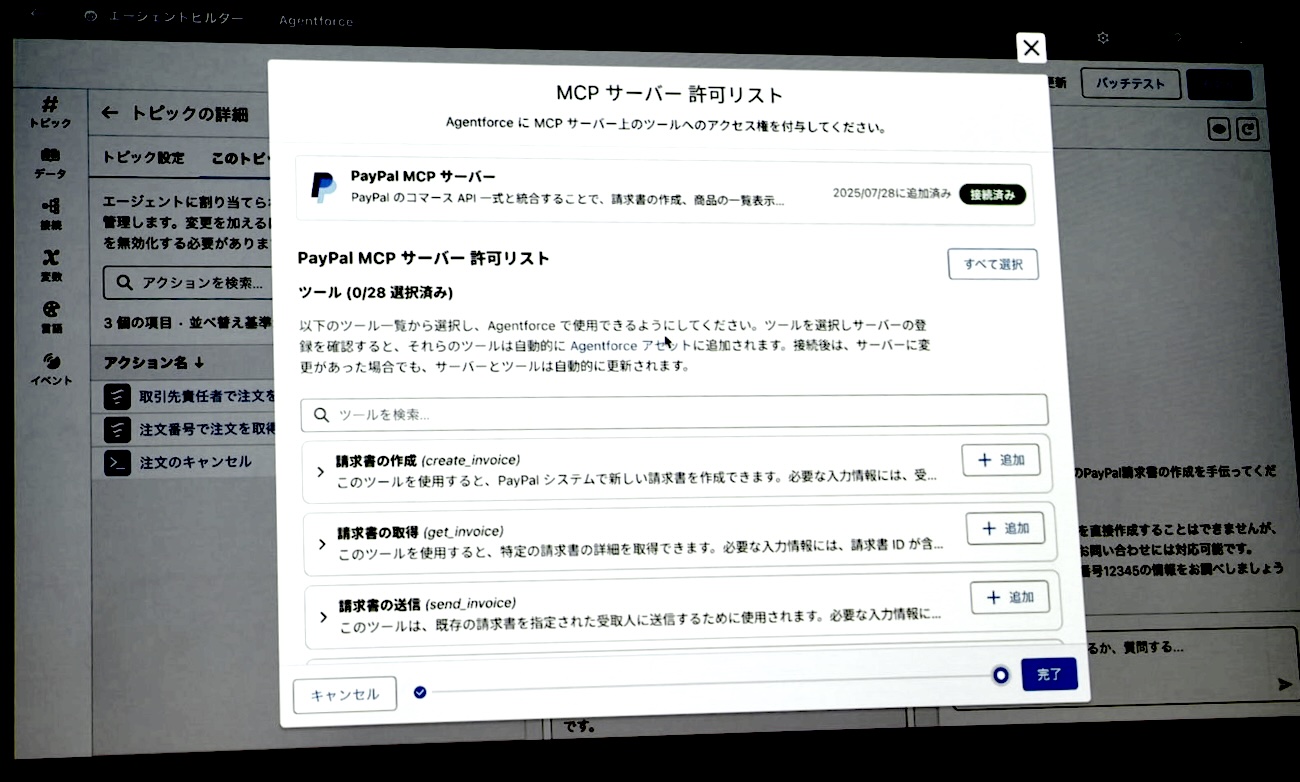
Task: Open the 接続 sidebar section
Action: (x=50, y=214)
